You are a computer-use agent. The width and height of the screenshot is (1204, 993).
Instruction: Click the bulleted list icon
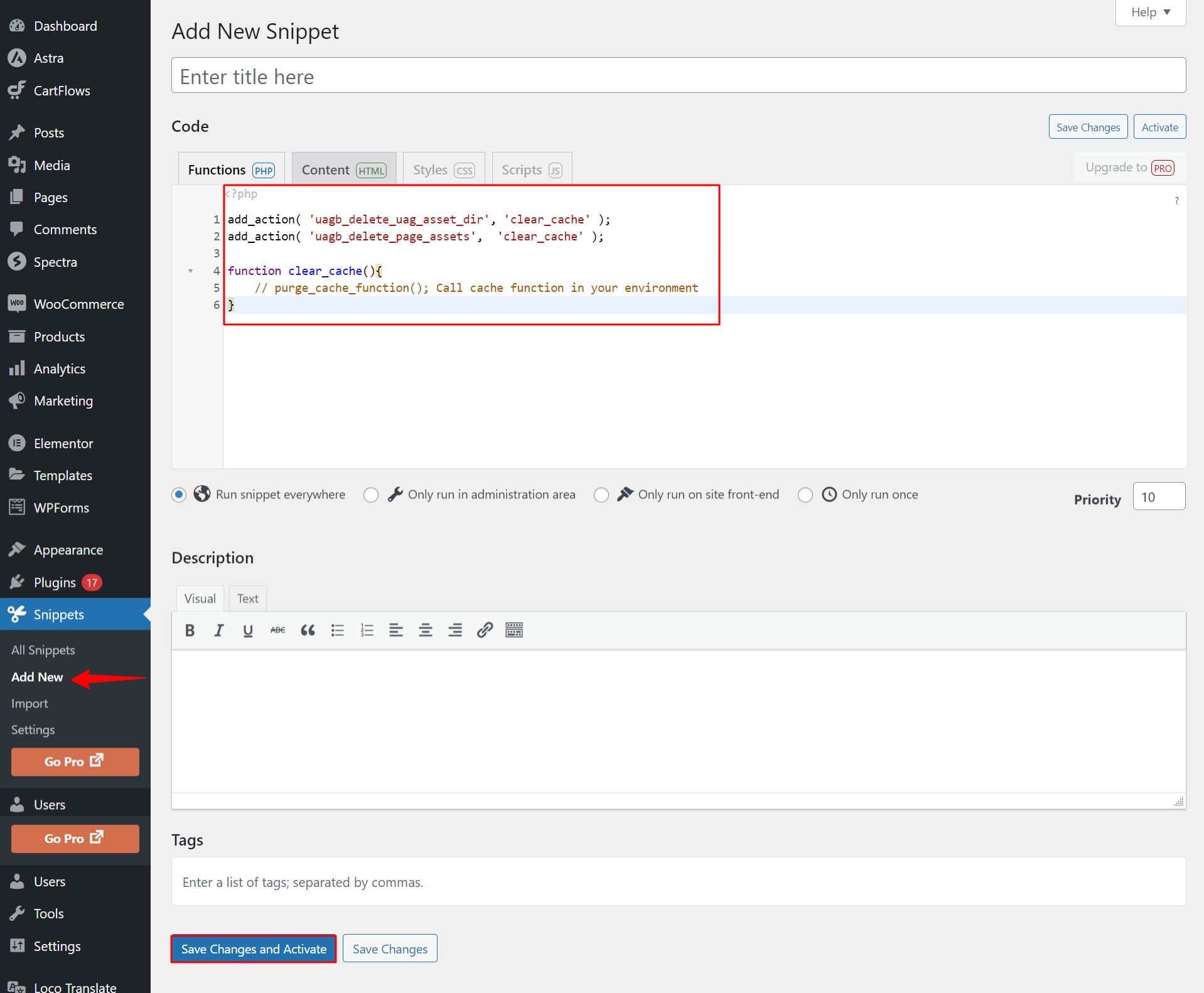pos(338,630)
